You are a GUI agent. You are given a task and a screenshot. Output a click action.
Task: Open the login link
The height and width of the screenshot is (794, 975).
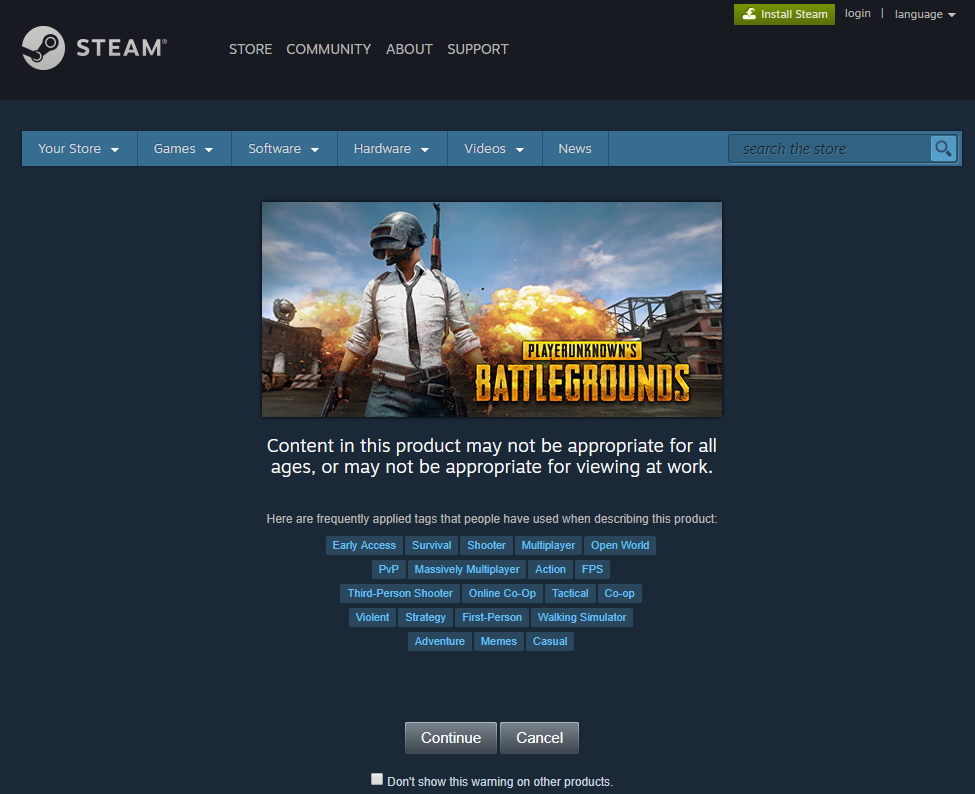(857, 13)
